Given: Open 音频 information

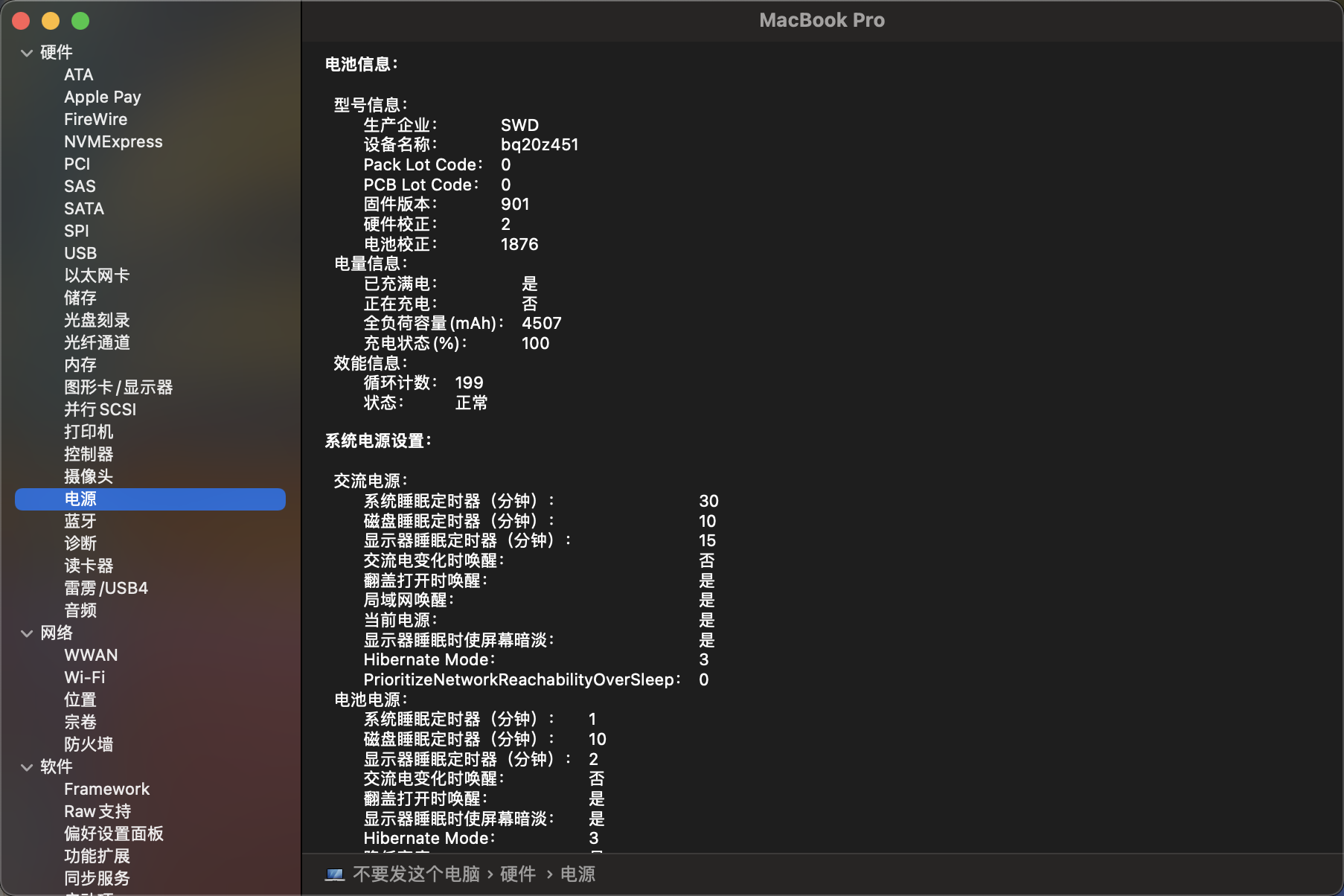Looking at the screenshot, I should point(80,611).
